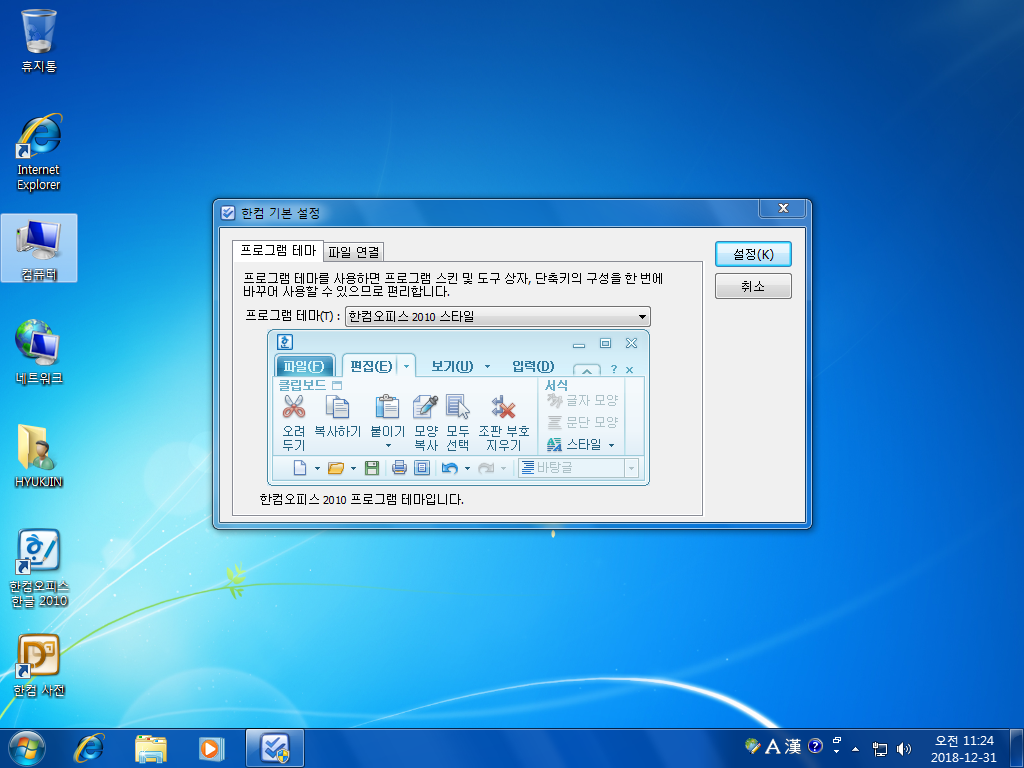Viewport: 1024px width, 768px height.
Task: Open the Windows Start menu
Action: 27,748
